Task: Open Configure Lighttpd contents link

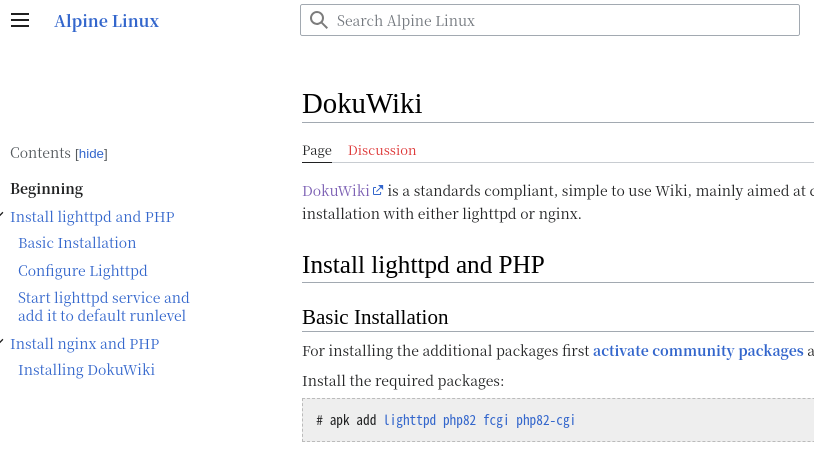Action: coord(83,271)
